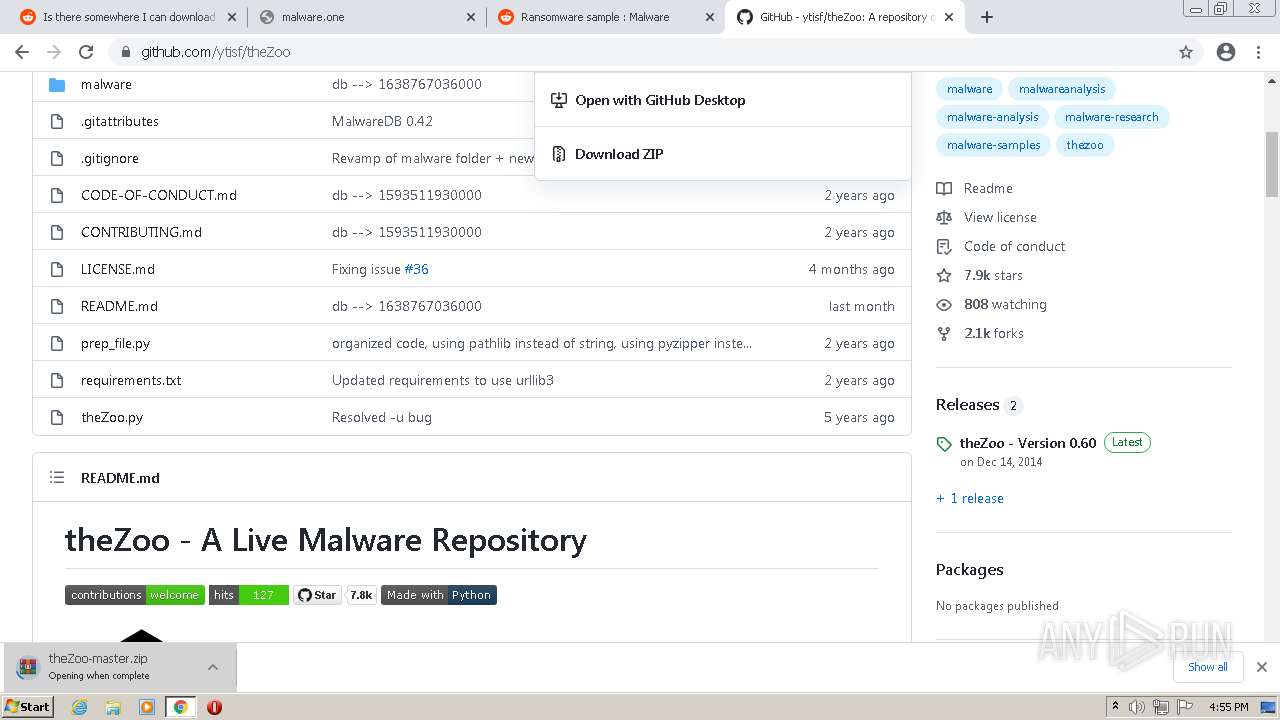Click the contributions welcome badge
1280x720 pixels.
point(135,595)
